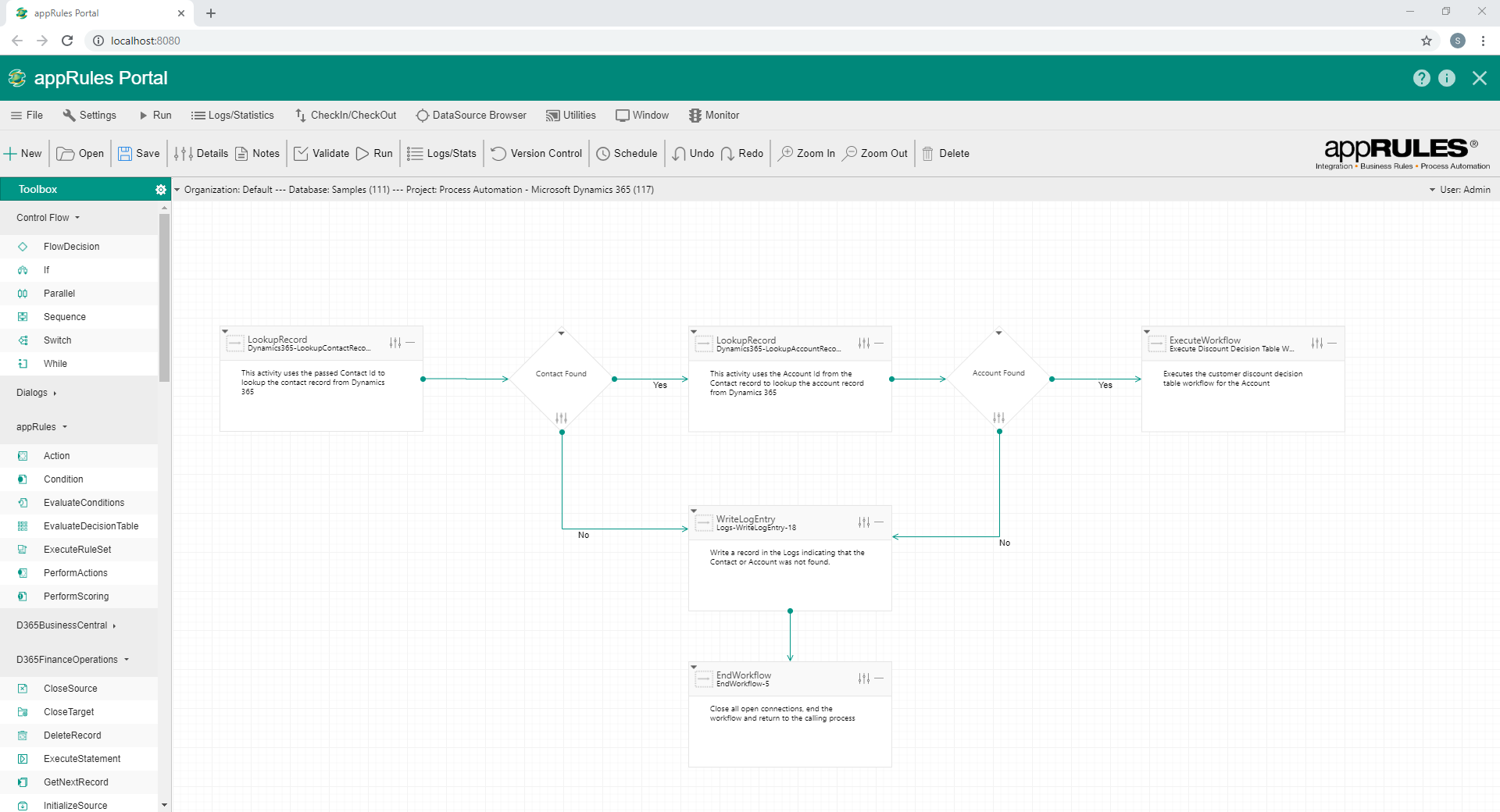Run the workflow with the Run toolbar icon
Viewport: 1500px width, 812px height.
[x=374, y=153]
